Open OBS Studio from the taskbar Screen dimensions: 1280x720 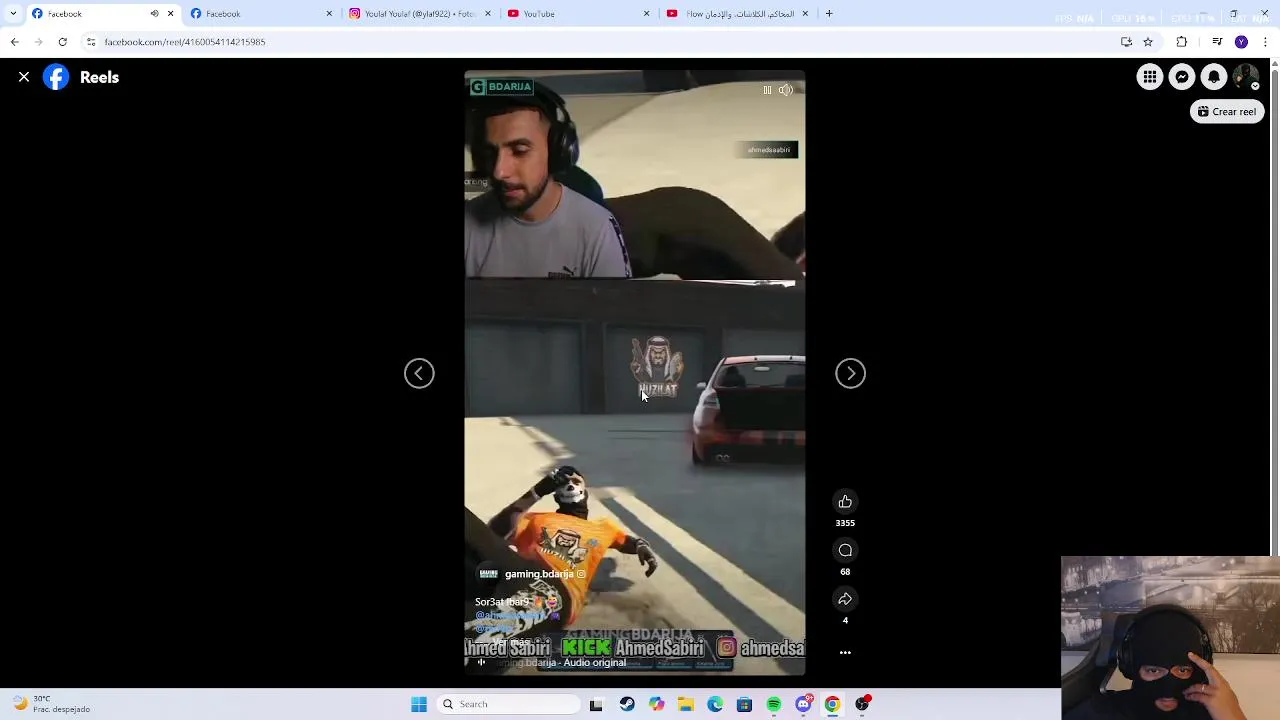pos(862,704)
